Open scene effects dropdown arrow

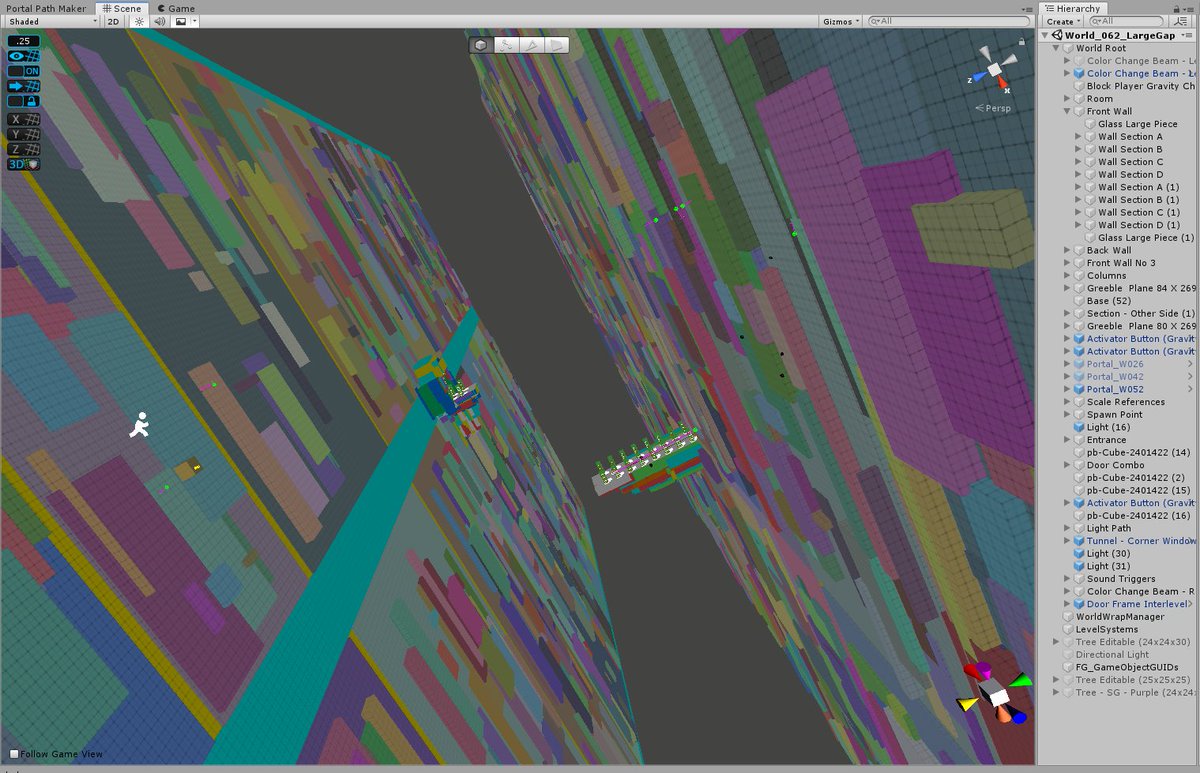tap(194, 21)
